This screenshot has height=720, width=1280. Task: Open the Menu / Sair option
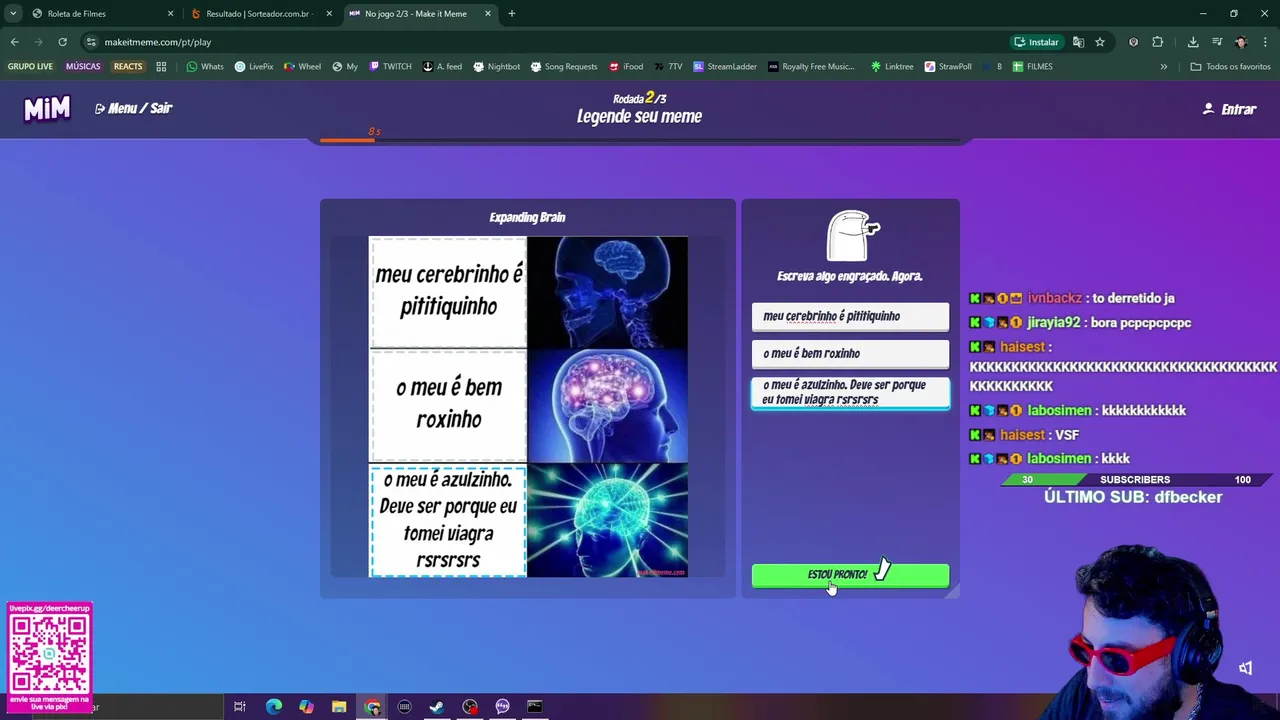(x=134, y=108)
